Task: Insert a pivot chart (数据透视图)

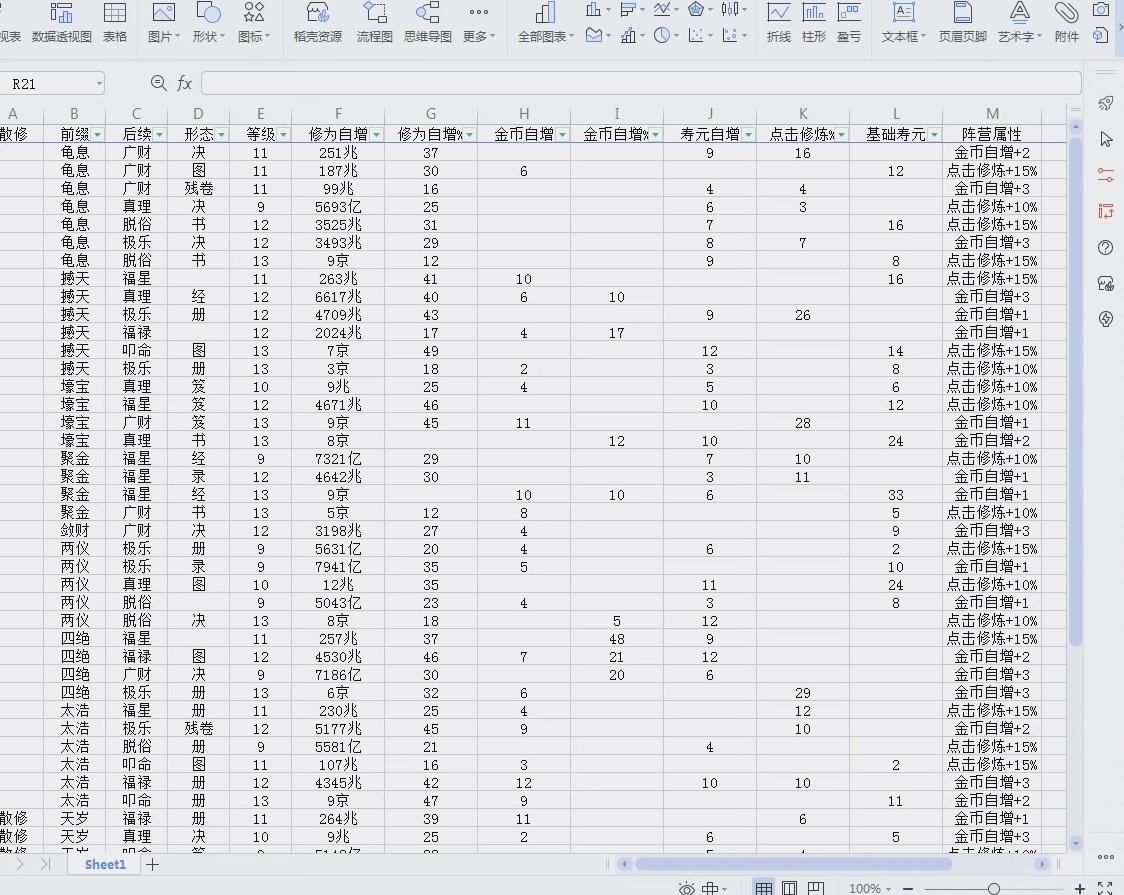Action: click(62, 23)
